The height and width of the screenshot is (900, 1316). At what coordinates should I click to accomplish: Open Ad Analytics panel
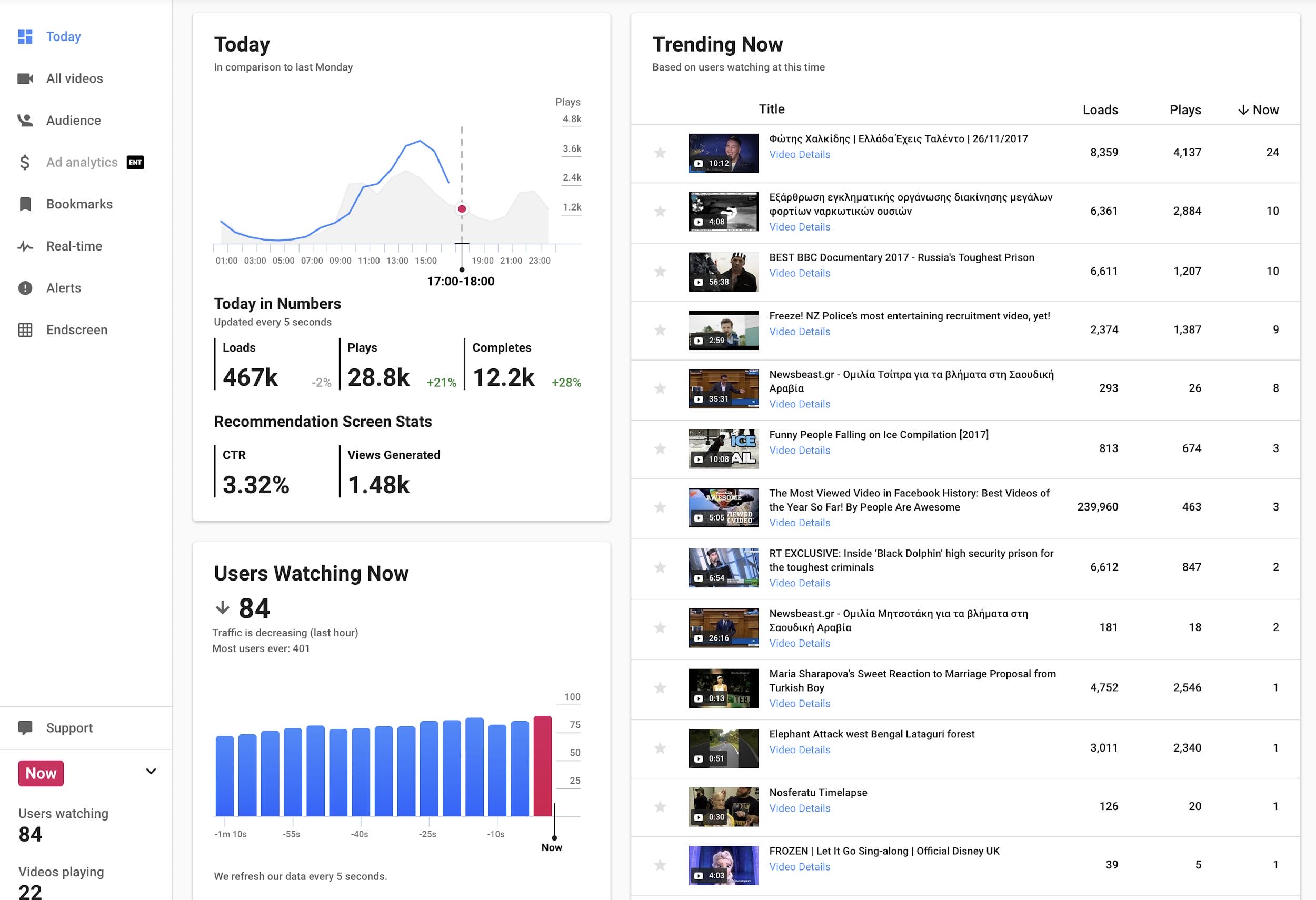pyautogui.click(x=84, y=161)
